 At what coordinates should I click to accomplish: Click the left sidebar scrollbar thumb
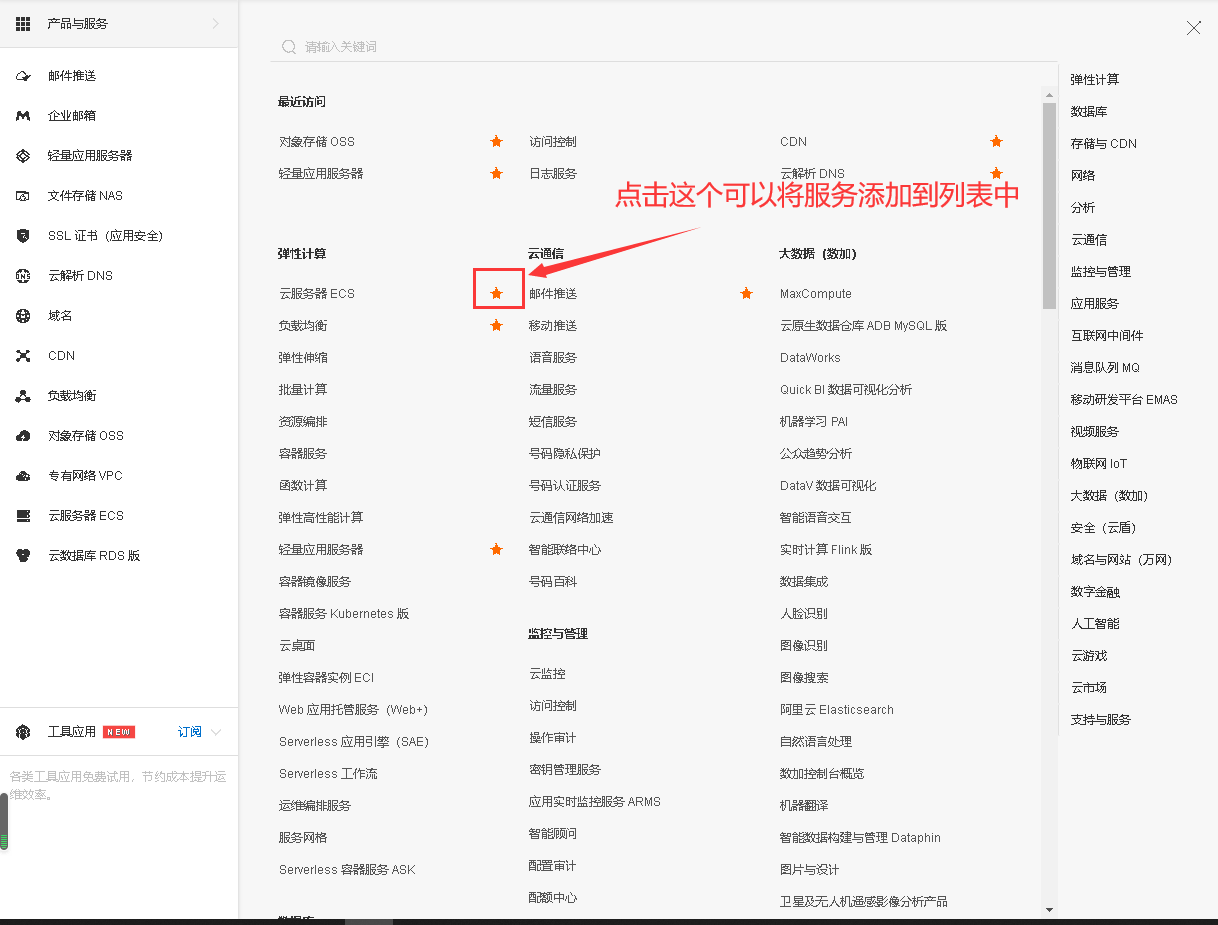point(4,821)
